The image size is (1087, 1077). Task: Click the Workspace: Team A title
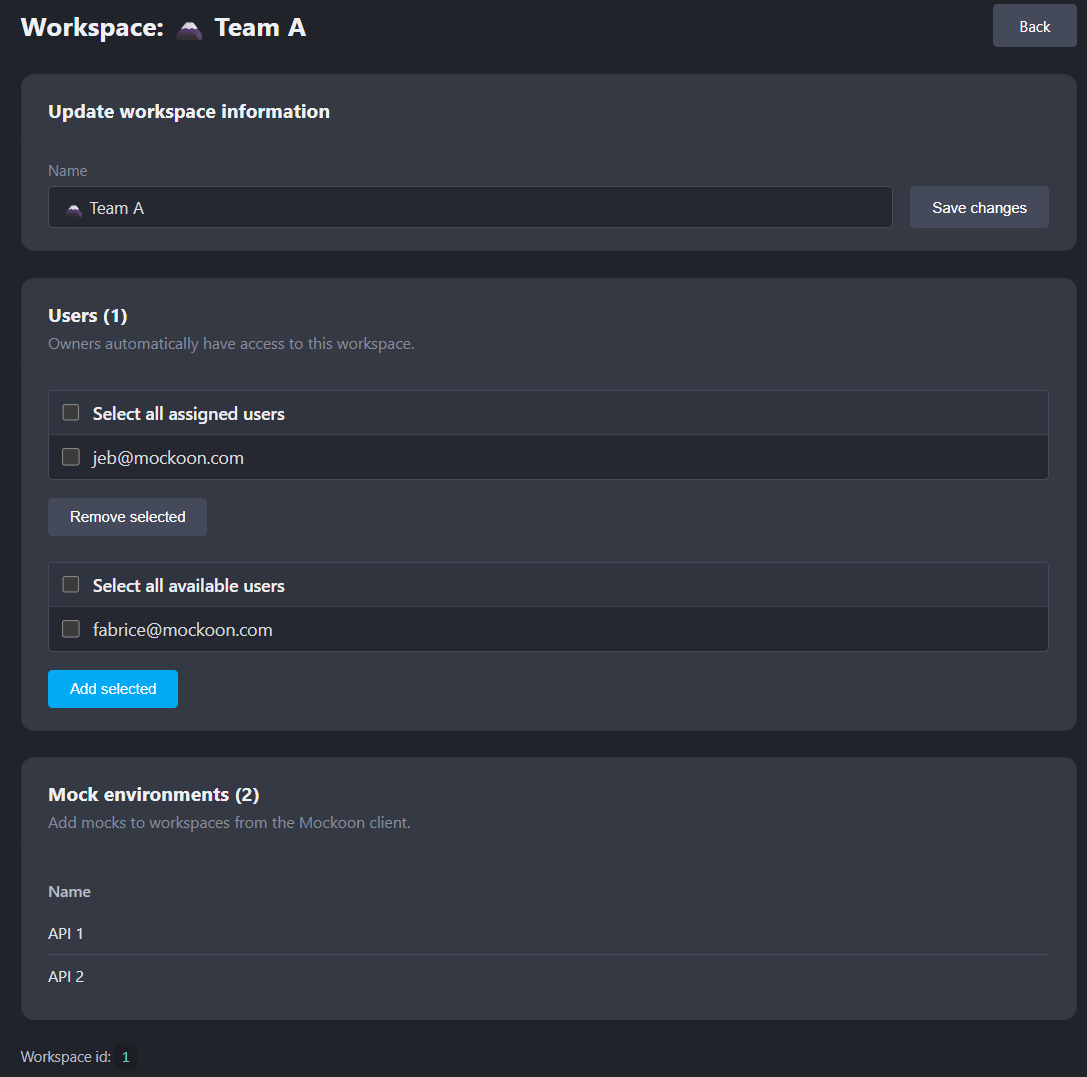(x=164, y=28)
